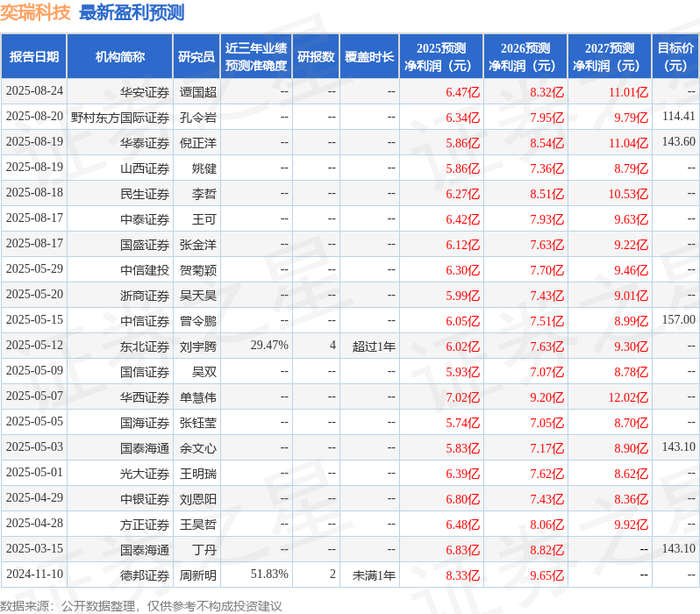Select target price 143.60
Image resolution: width=700 pixels, height=614 pixels.
pos(679,142)
